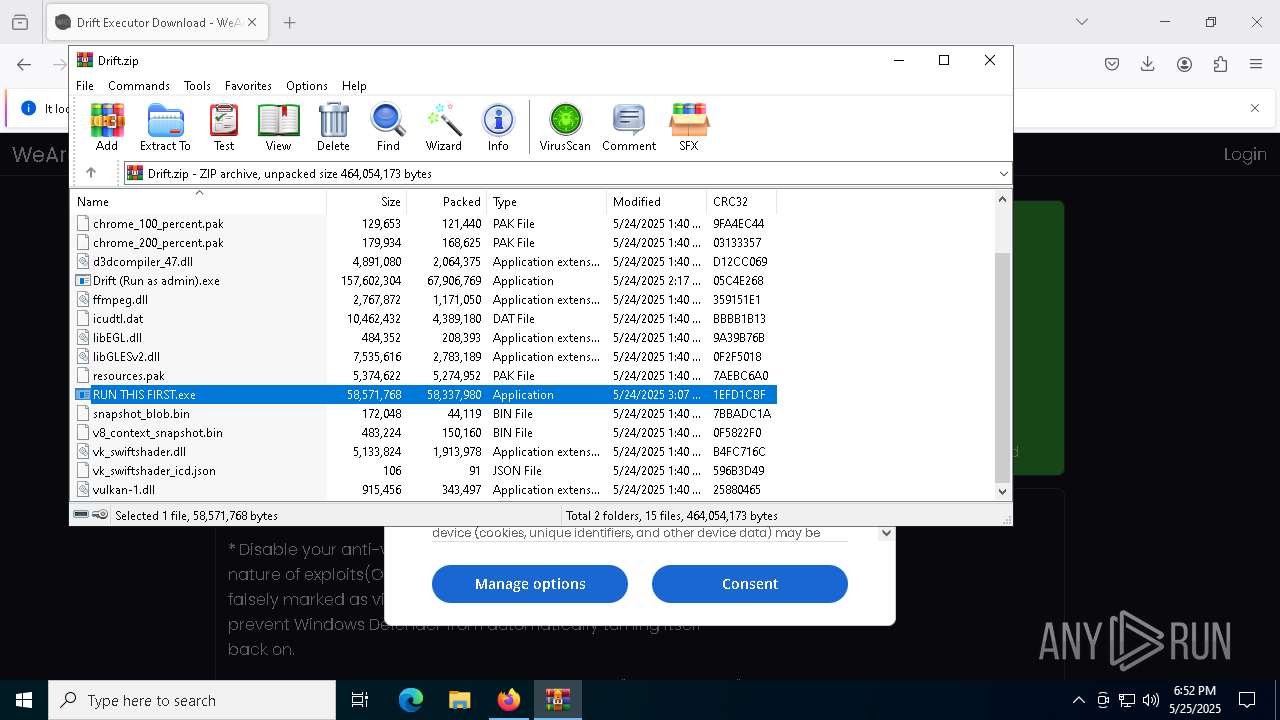The width and height of the screenshot is (1280, 720).
Task: Open the Options menu
Action: click(x=307, y=86)
